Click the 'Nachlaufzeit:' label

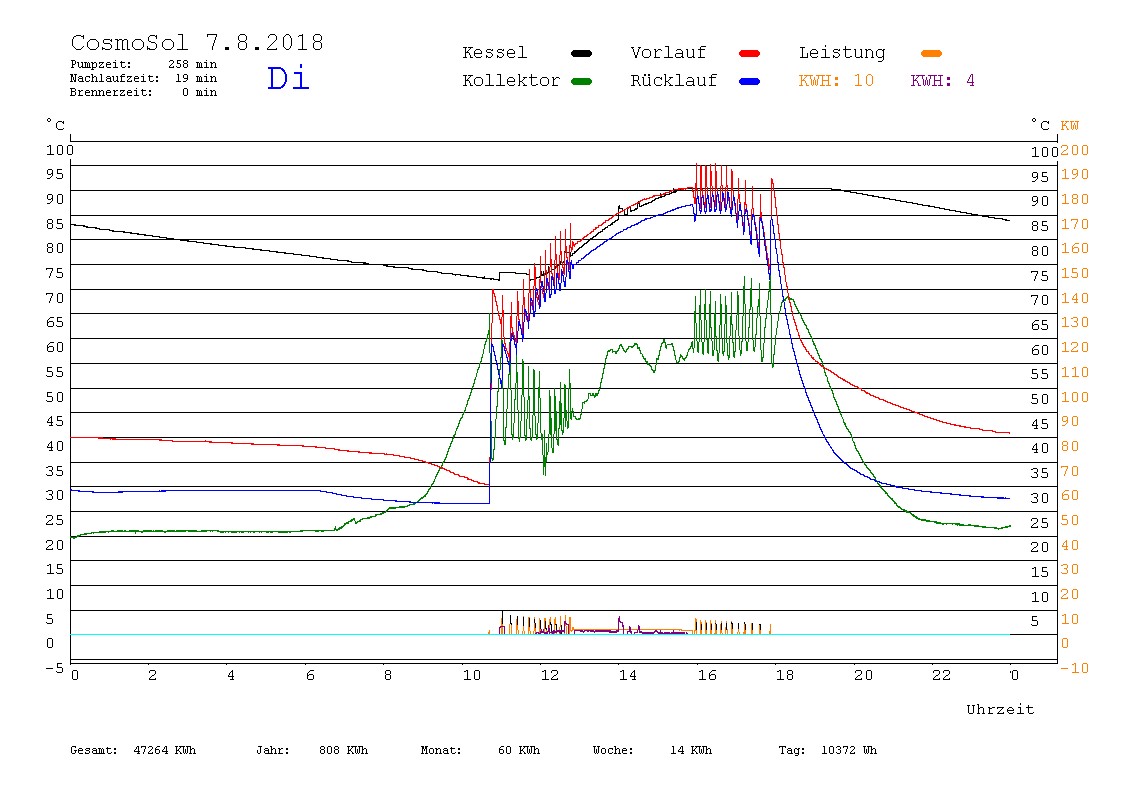pyautogui.click(x=114, y=78)
